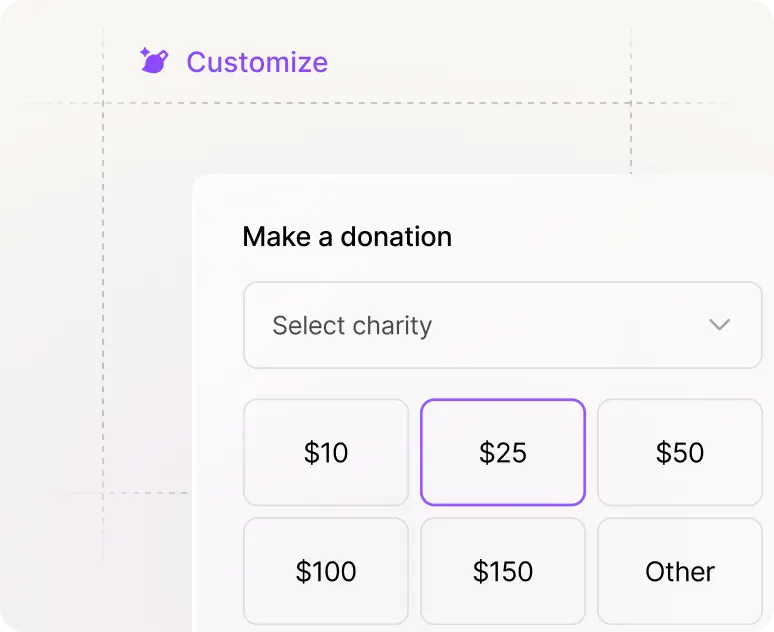774x632 pixels.
Task: Select the $100 donation button
Action: coord(326,571)
